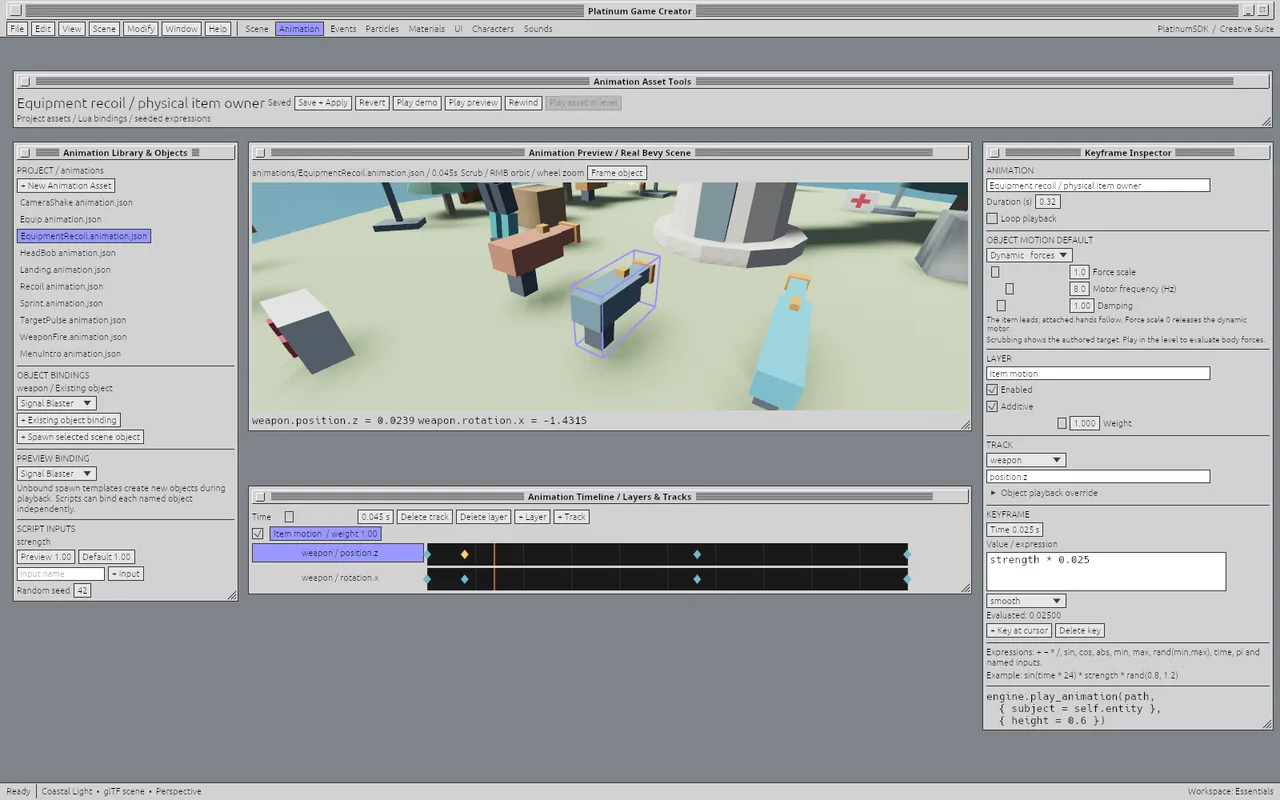Click the Animation Library & Objects title-bar box
The height and width of the screenshot is (800, 1280).
(25, 153)
